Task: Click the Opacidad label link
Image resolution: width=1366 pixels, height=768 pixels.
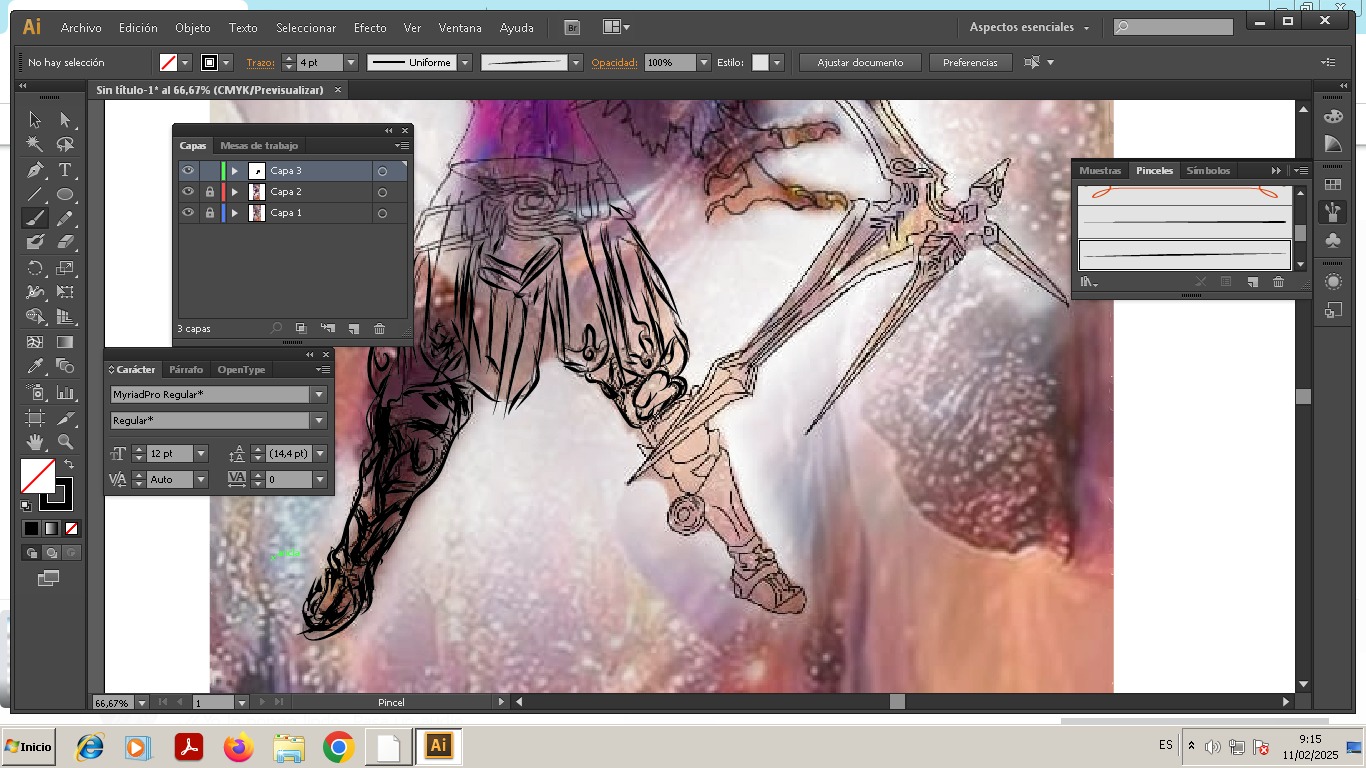Action: point(614,63)
